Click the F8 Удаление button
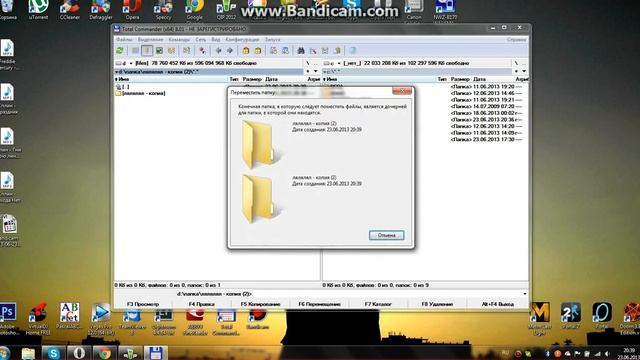This screenshot has height=360, width=640. tap(437, 304)
